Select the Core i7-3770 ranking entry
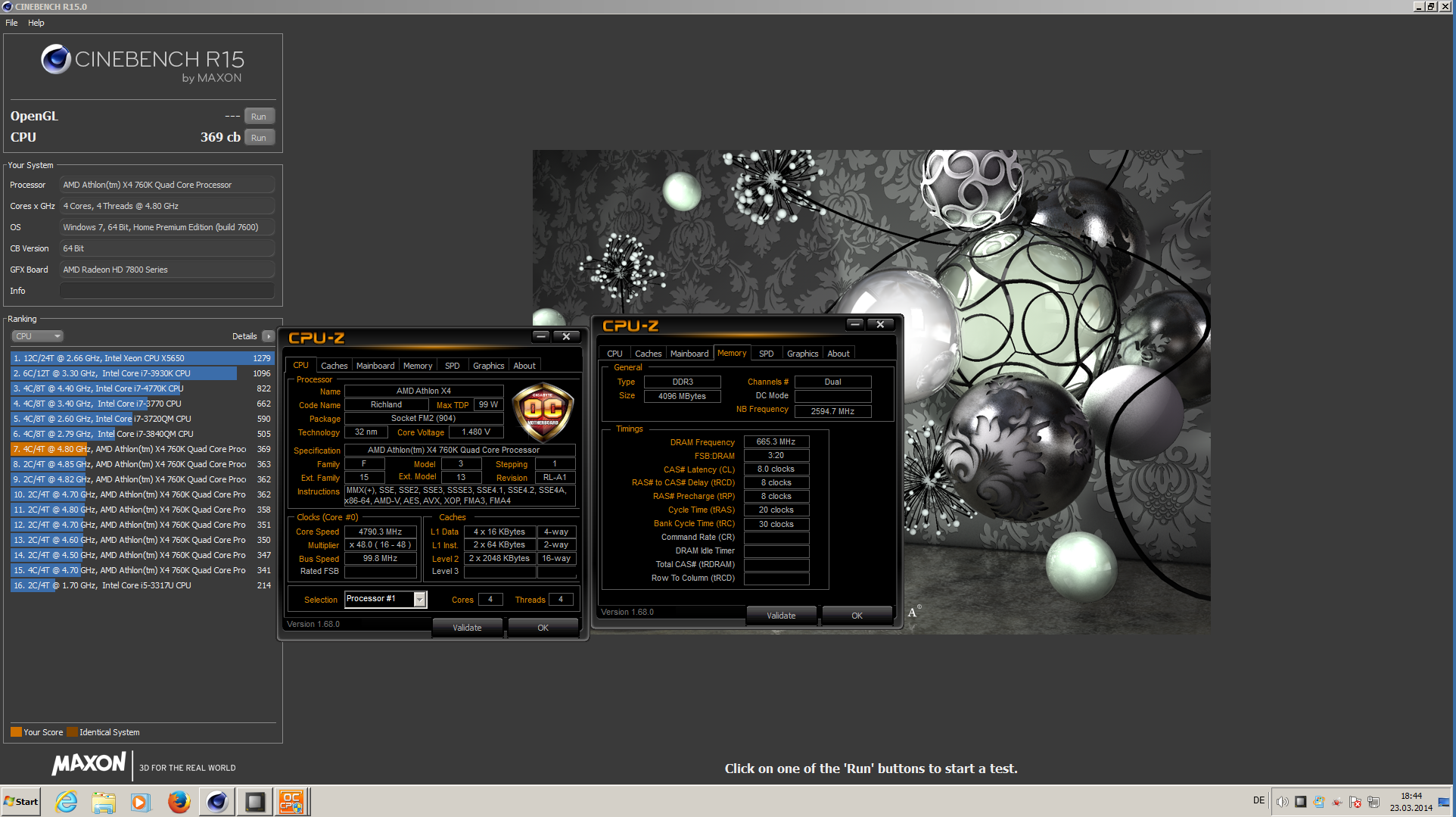This screenshot has width=1456, height=817. (142, 404)
